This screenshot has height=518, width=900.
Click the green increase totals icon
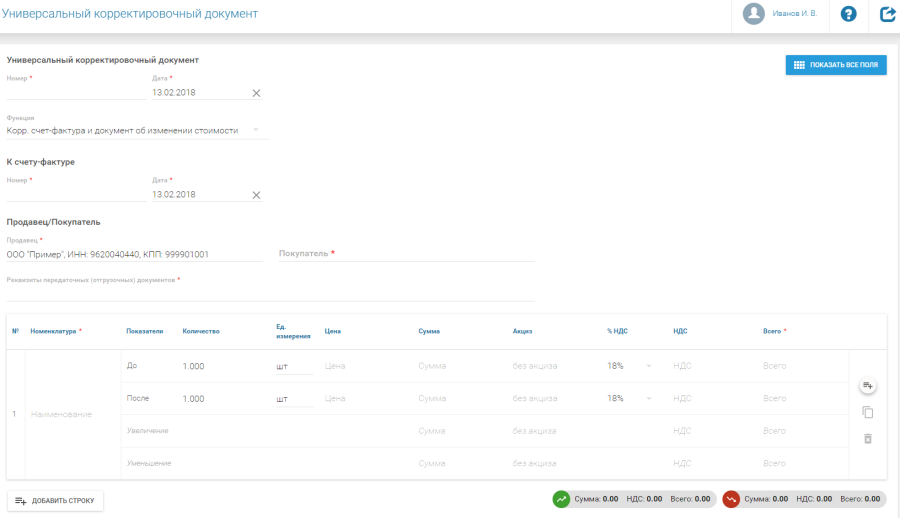point(562,498)
